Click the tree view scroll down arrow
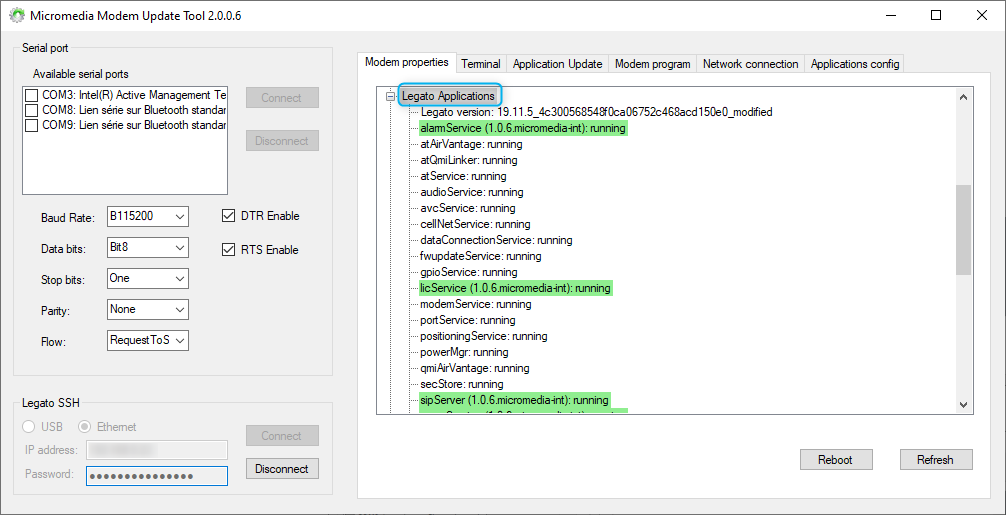1006x515 pixels. click(x=963, y=405)
